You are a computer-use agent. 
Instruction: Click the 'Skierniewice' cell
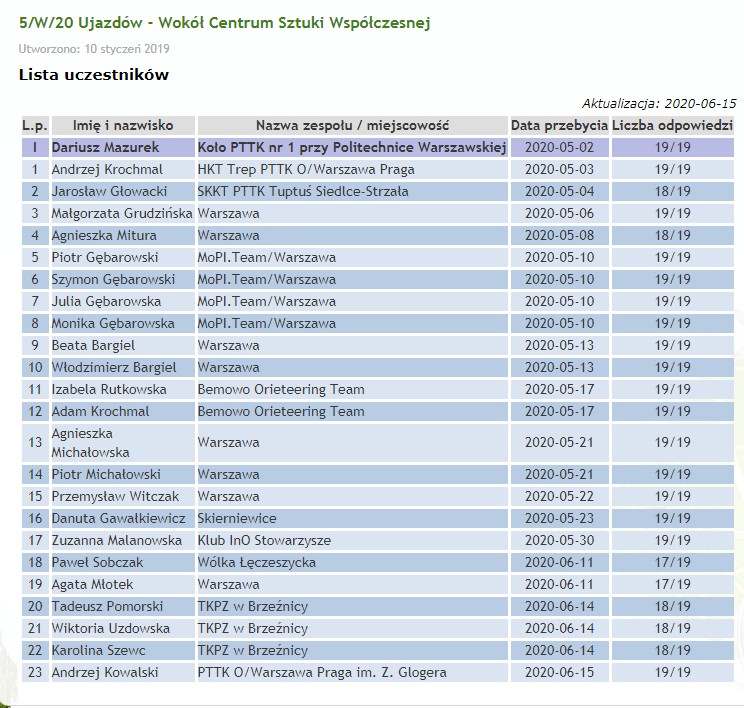pos(353,518)
